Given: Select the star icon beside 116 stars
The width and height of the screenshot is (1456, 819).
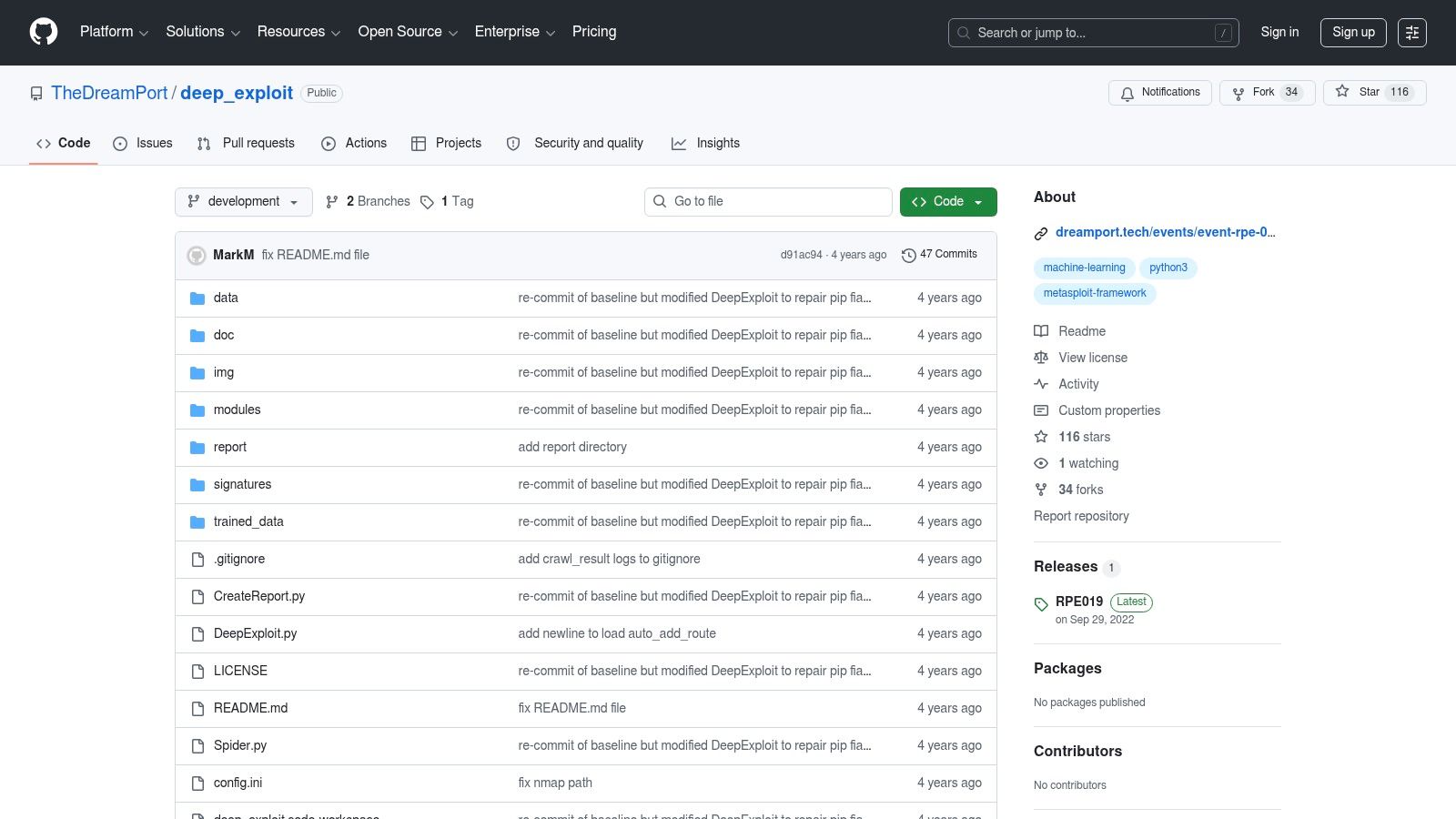Looking at the screenshot, I should pos(1041,437).
